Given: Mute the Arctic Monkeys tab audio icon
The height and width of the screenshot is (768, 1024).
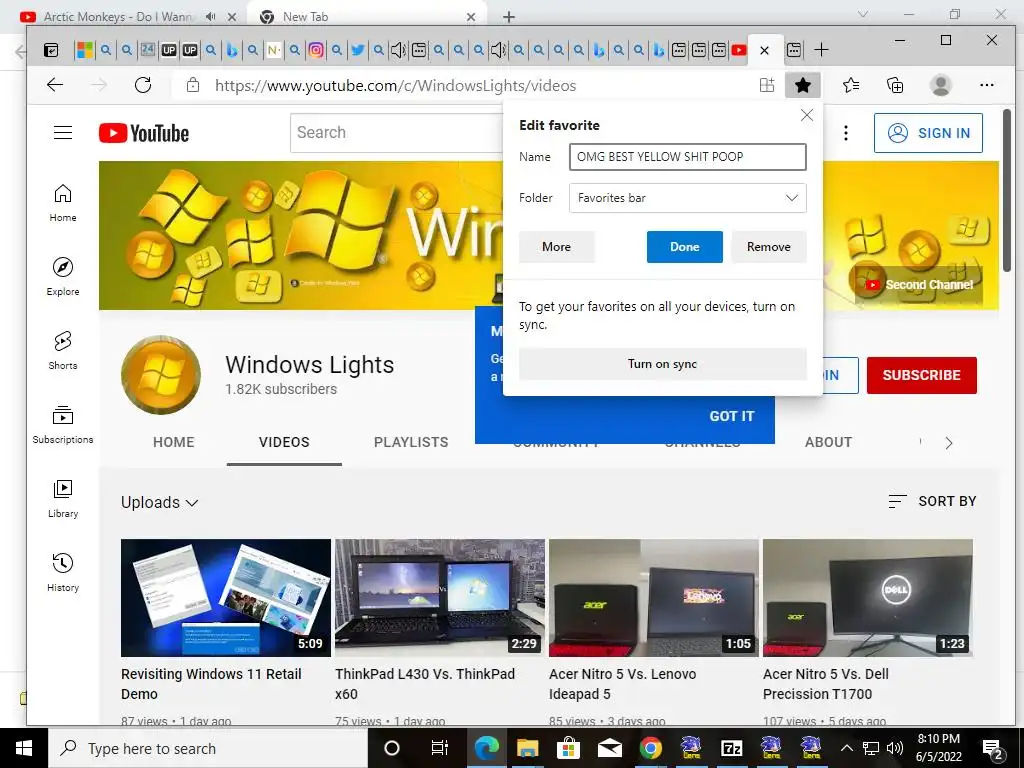Looking at the screenshot, I should click(210, 17).
